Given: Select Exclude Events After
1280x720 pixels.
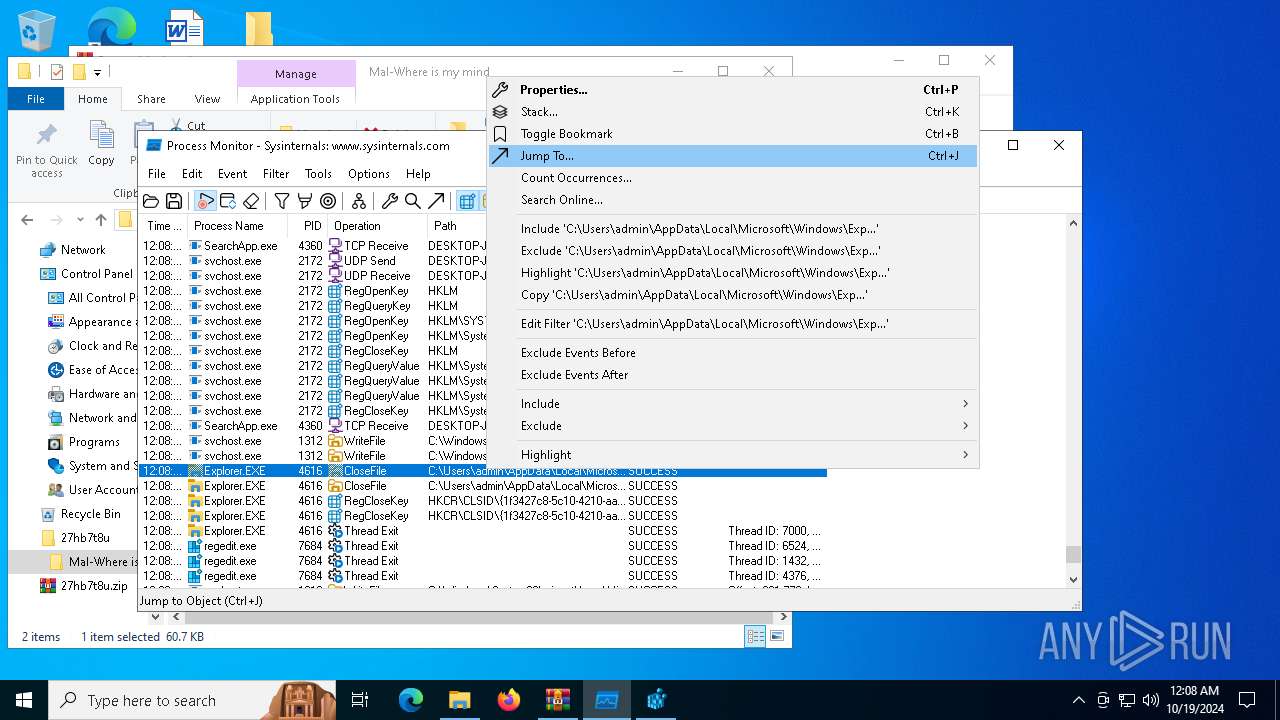Looking at the screenshot, I should (x=733, y=375).
